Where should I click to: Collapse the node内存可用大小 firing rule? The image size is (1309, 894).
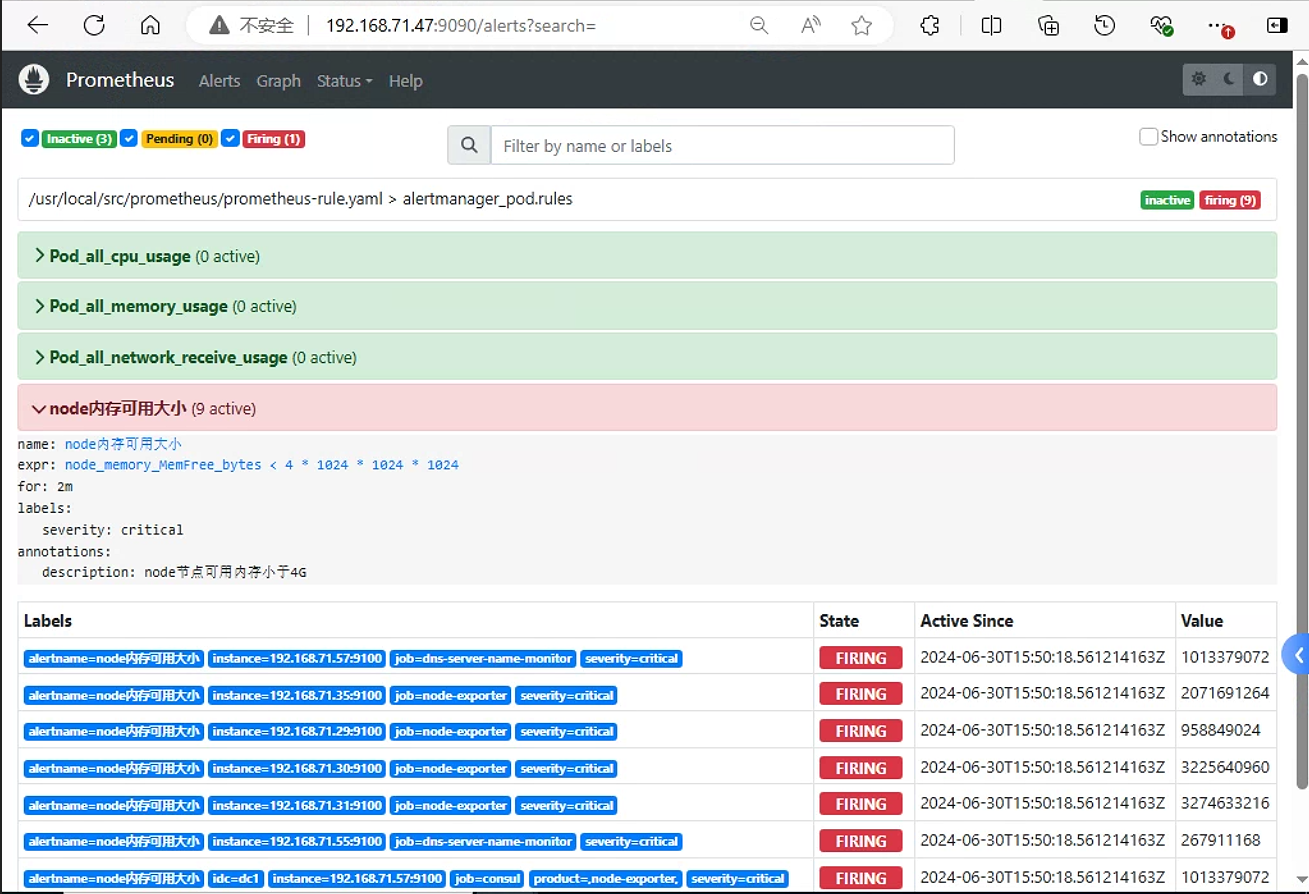pos(647,408)
